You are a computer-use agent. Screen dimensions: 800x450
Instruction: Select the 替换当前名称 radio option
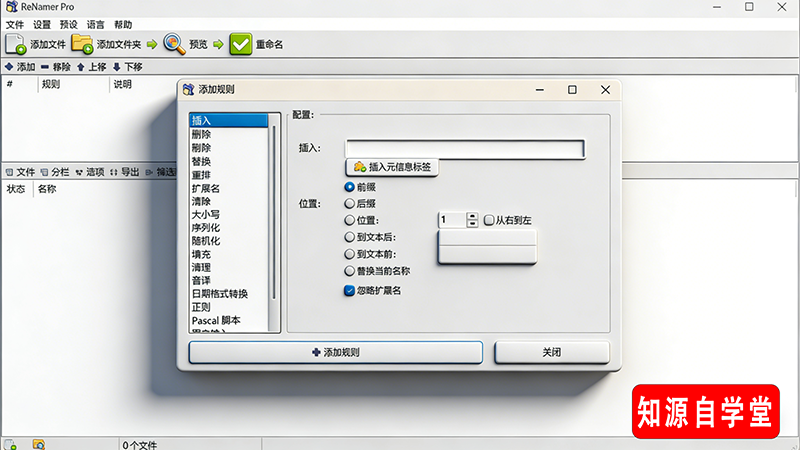click(x=349, y=270)
